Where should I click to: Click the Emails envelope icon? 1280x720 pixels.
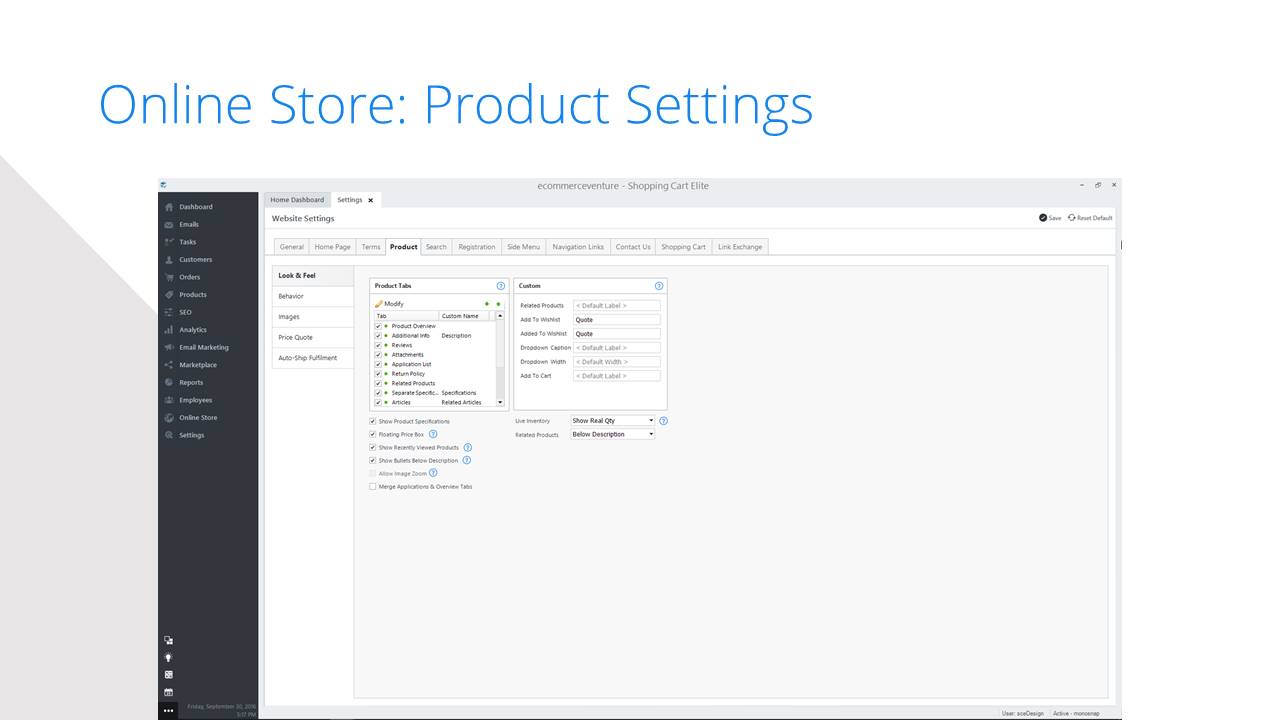169,225
